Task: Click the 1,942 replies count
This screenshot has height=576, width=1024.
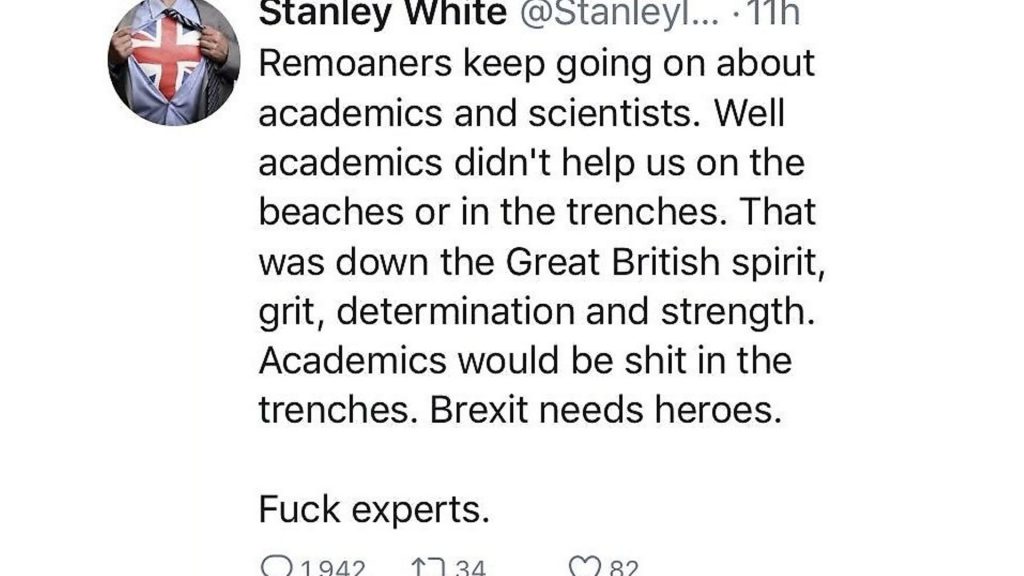Action: (x=334, y=568)
